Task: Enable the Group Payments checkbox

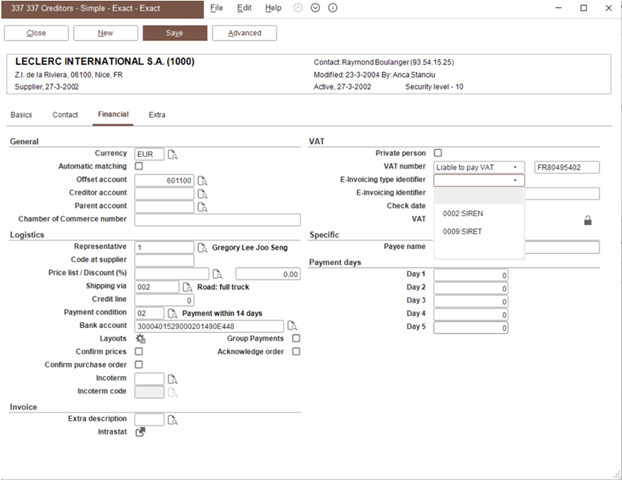Action: (296, 338)
